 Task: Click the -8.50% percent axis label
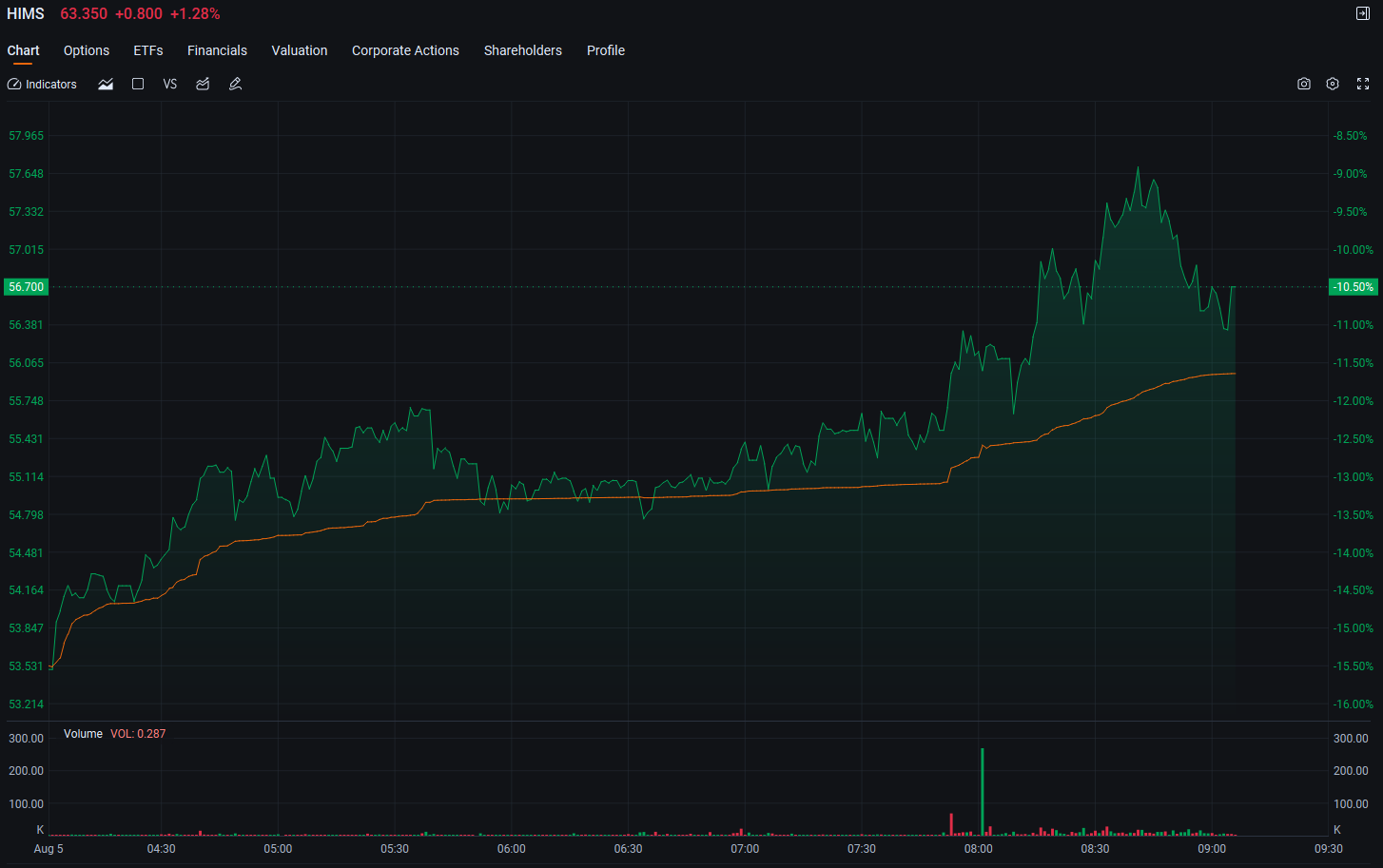(x=1351, y=136)
